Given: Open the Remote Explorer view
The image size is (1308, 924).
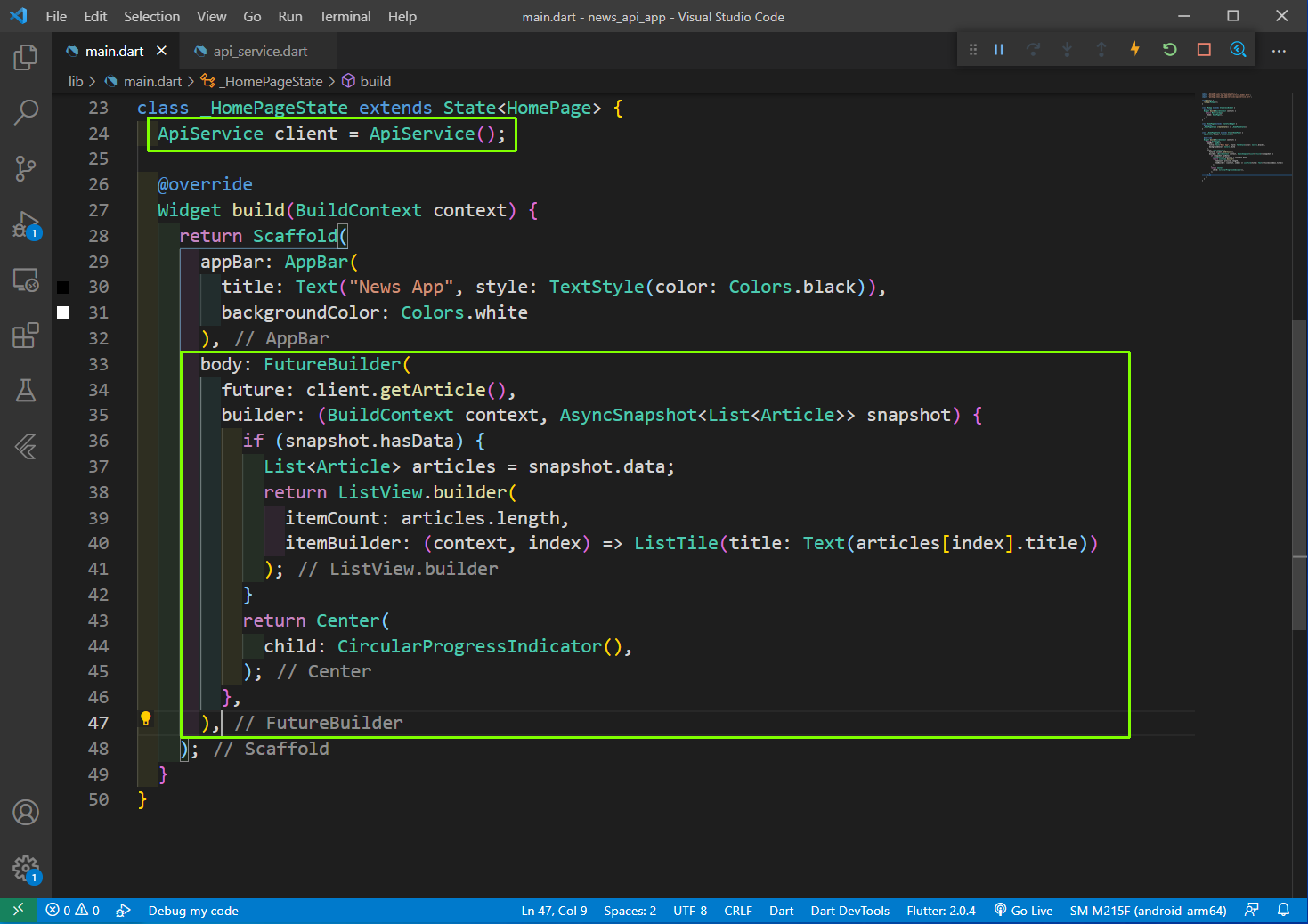Looking at the screenshot, I should (x=26, y=280).
